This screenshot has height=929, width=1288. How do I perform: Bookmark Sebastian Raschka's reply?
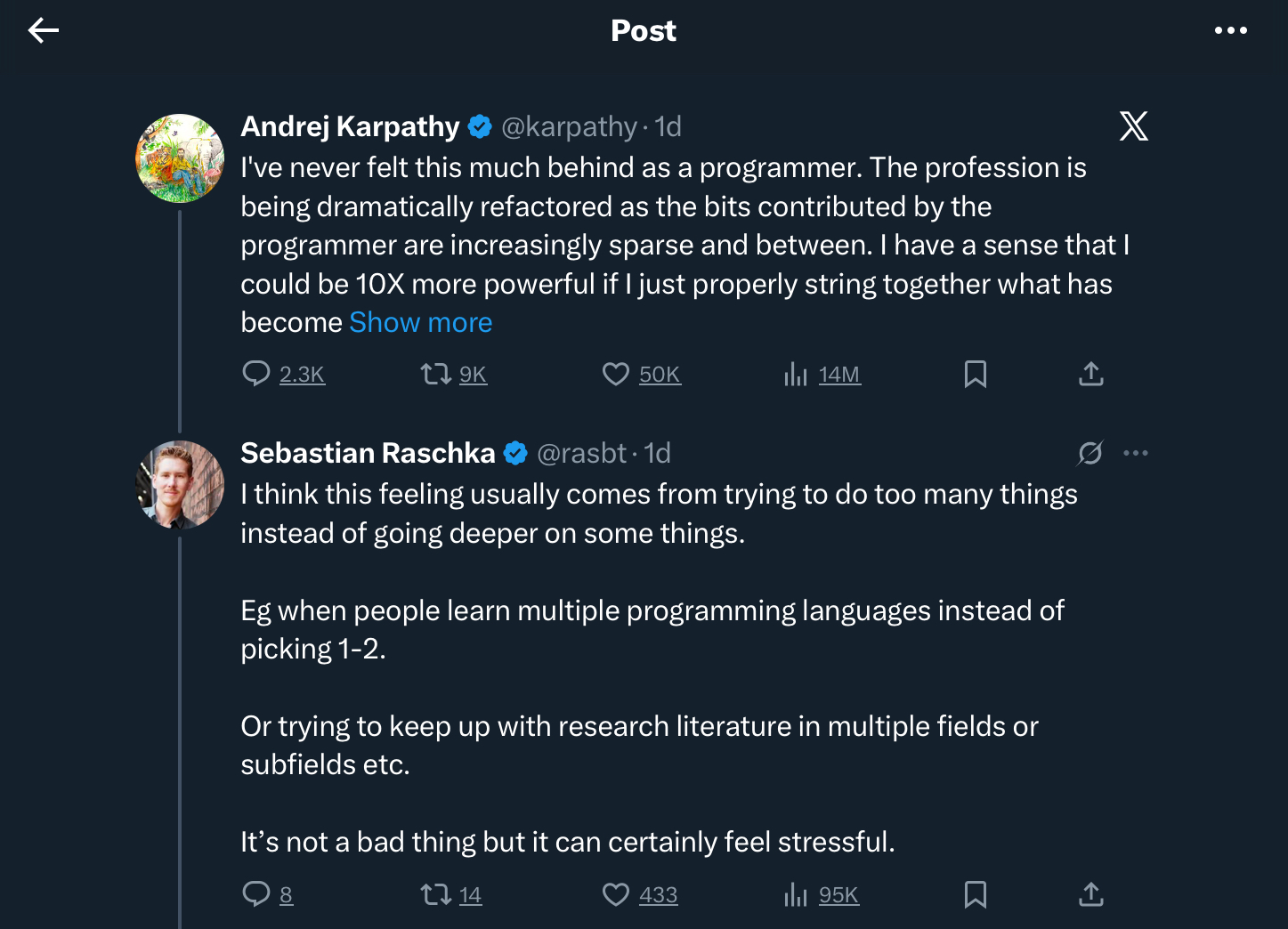[976, 893]
